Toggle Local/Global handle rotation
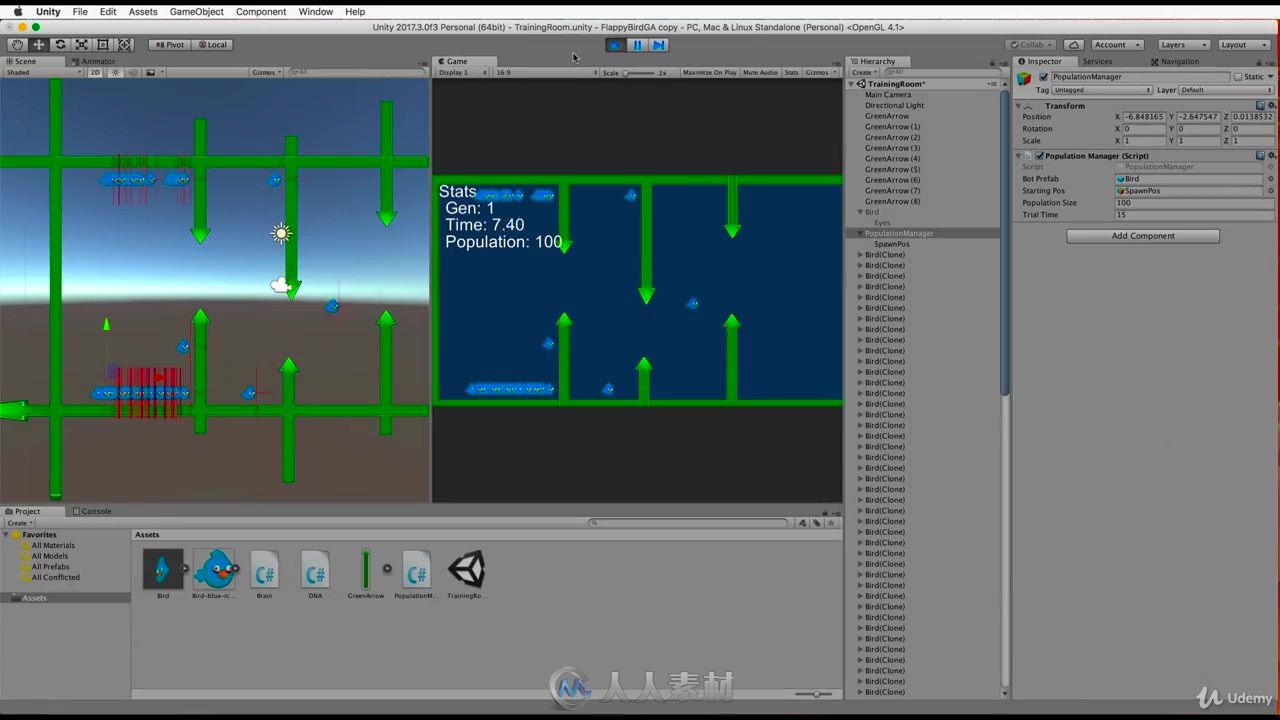Image resolution: width=1280 pixels, height=720 pixels. [x=212, y=45]
